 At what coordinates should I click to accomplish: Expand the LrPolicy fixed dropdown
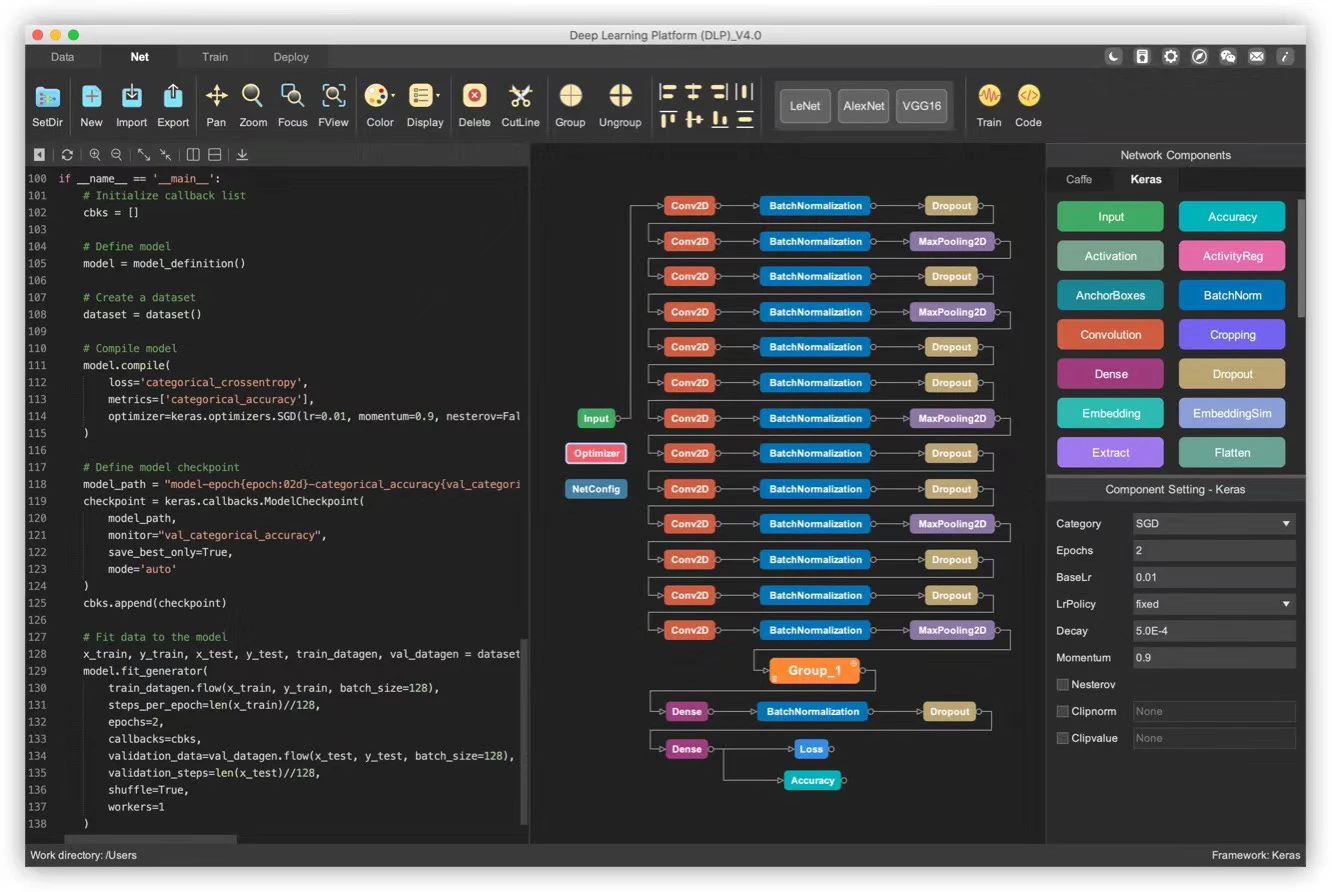[1214, 605]
